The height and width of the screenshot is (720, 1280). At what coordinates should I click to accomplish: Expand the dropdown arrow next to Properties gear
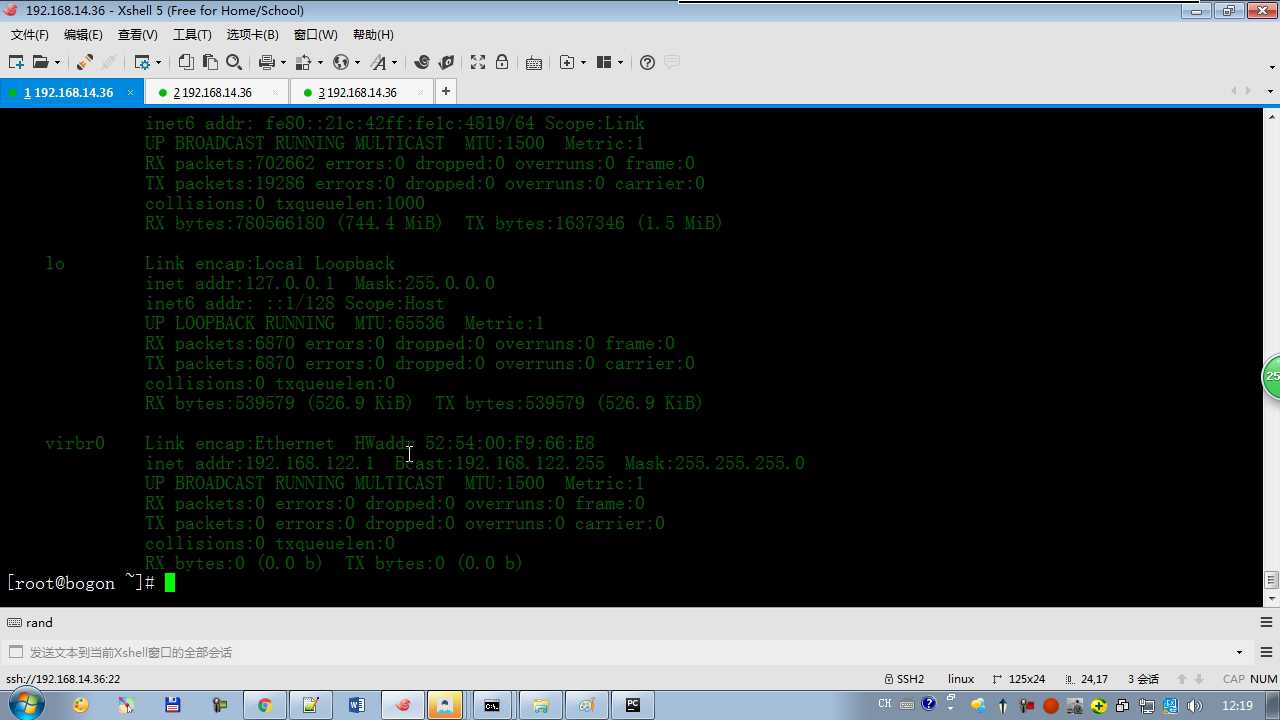(158, 62)
